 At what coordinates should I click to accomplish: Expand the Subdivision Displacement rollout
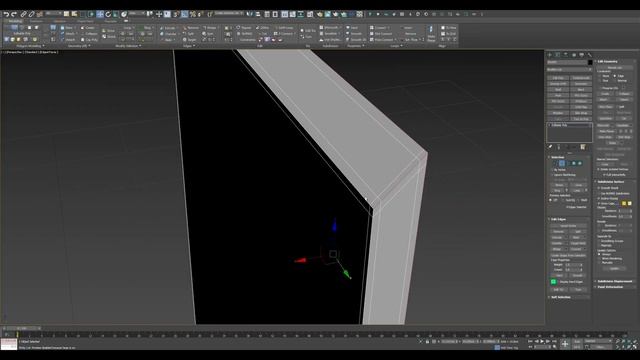614,281
